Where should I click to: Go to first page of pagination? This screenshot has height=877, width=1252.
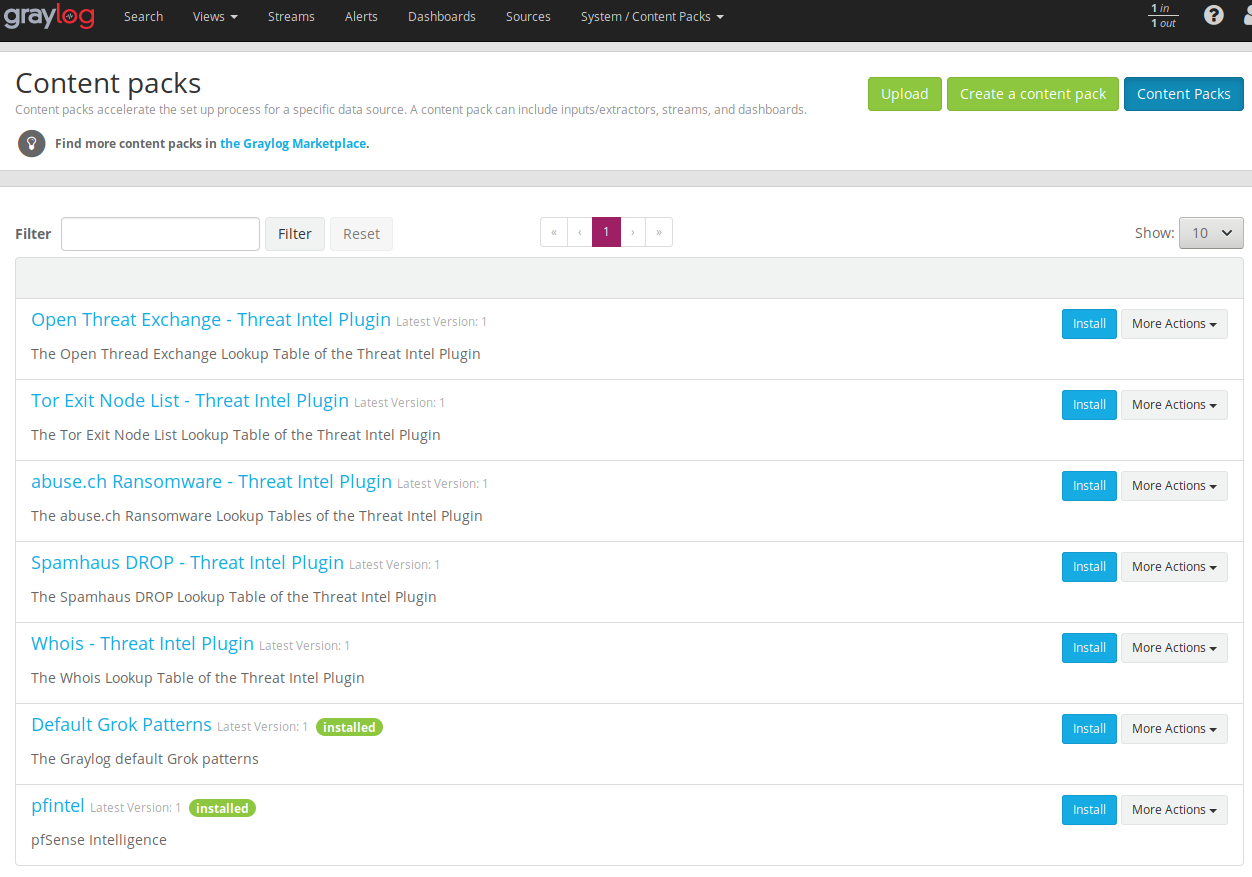554,232
